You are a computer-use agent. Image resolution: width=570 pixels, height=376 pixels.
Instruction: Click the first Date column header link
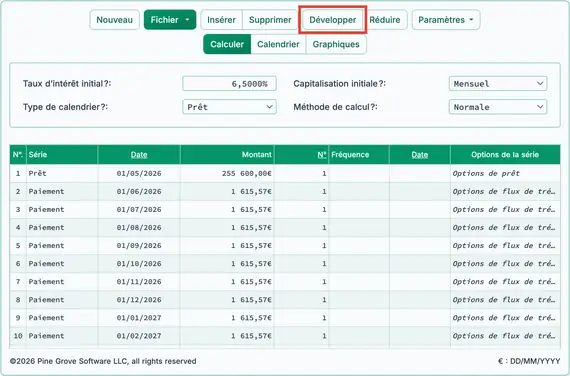coord(139,155)
